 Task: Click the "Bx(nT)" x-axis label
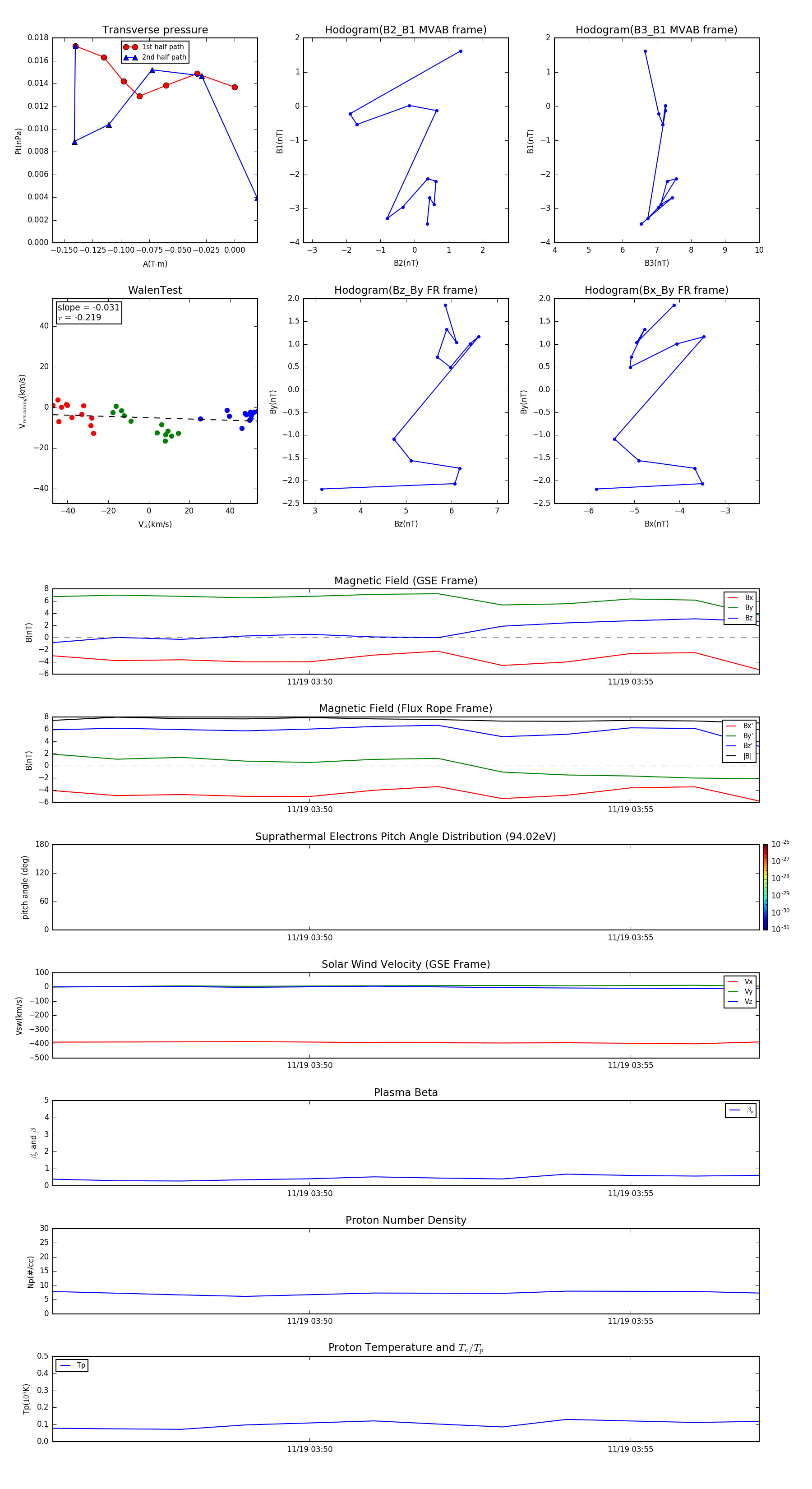pos(656,524)
